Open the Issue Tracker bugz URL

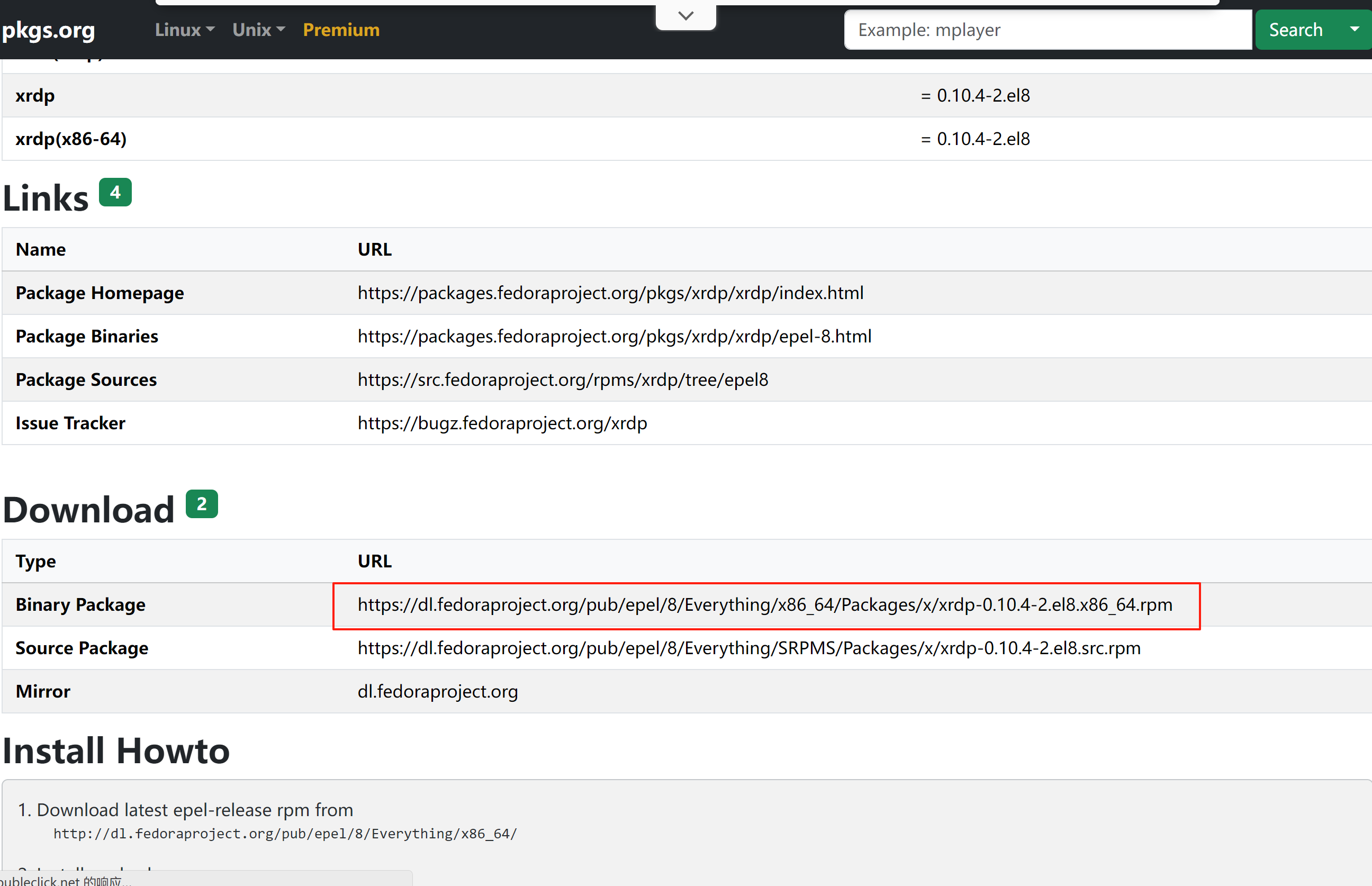(502, 423)
